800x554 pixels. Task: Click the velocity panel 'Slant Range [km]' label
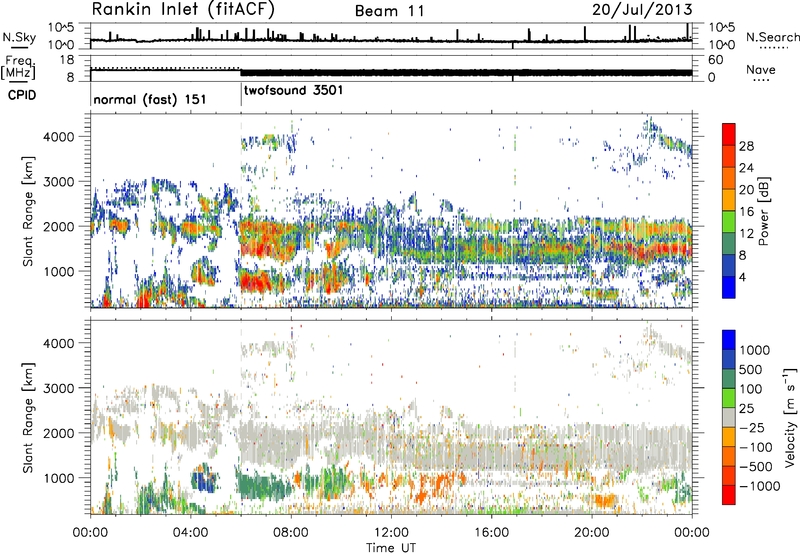[x=28, y=417]
